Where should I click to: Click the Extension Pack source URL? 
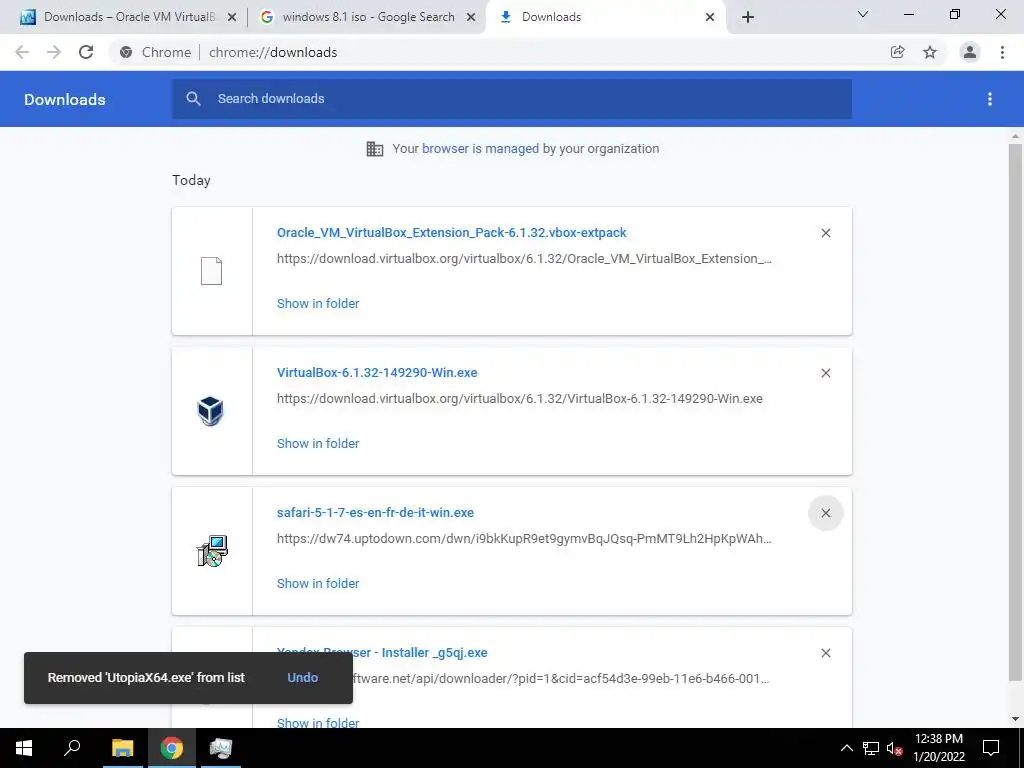click(x=524, y=259)
